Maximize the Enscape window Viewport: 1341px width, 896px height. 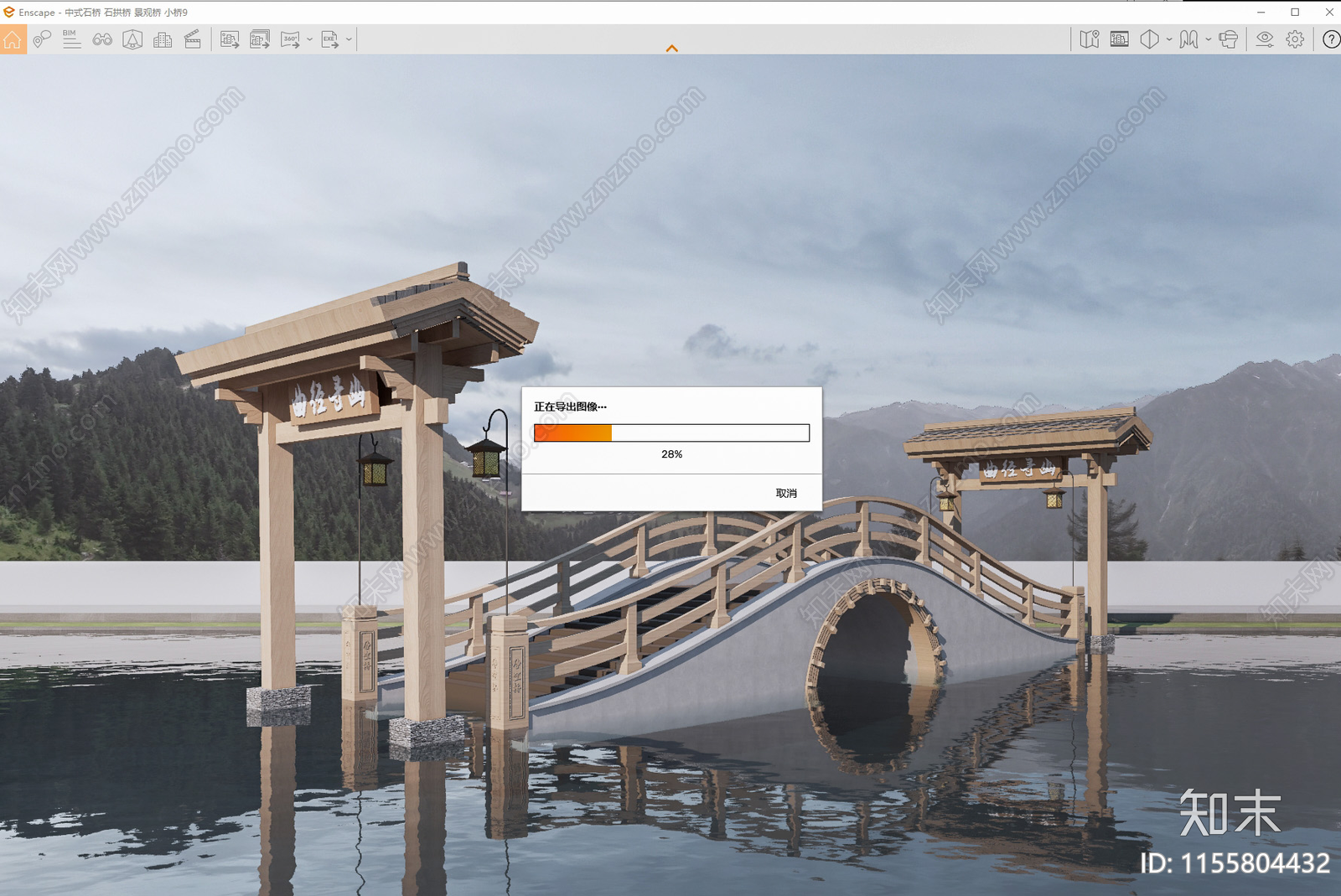click(1295, 12)
